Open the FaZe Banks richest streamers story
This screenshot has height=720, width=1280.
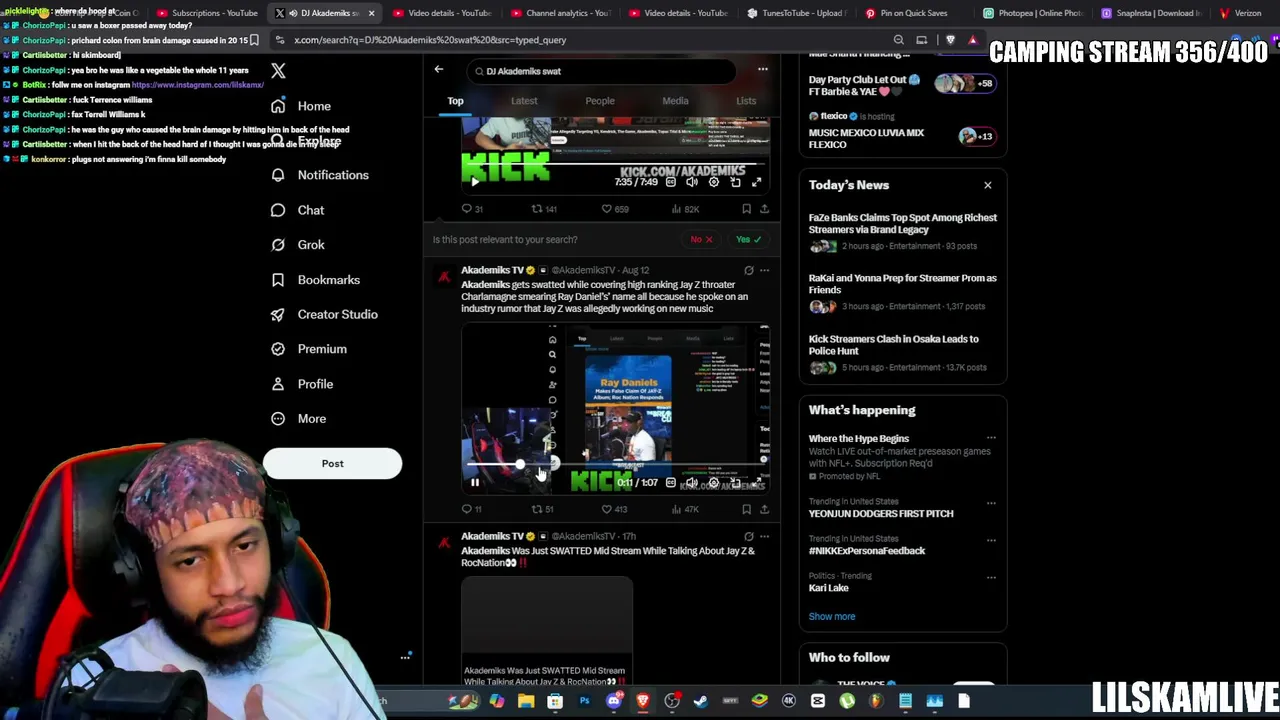(903, 231)
